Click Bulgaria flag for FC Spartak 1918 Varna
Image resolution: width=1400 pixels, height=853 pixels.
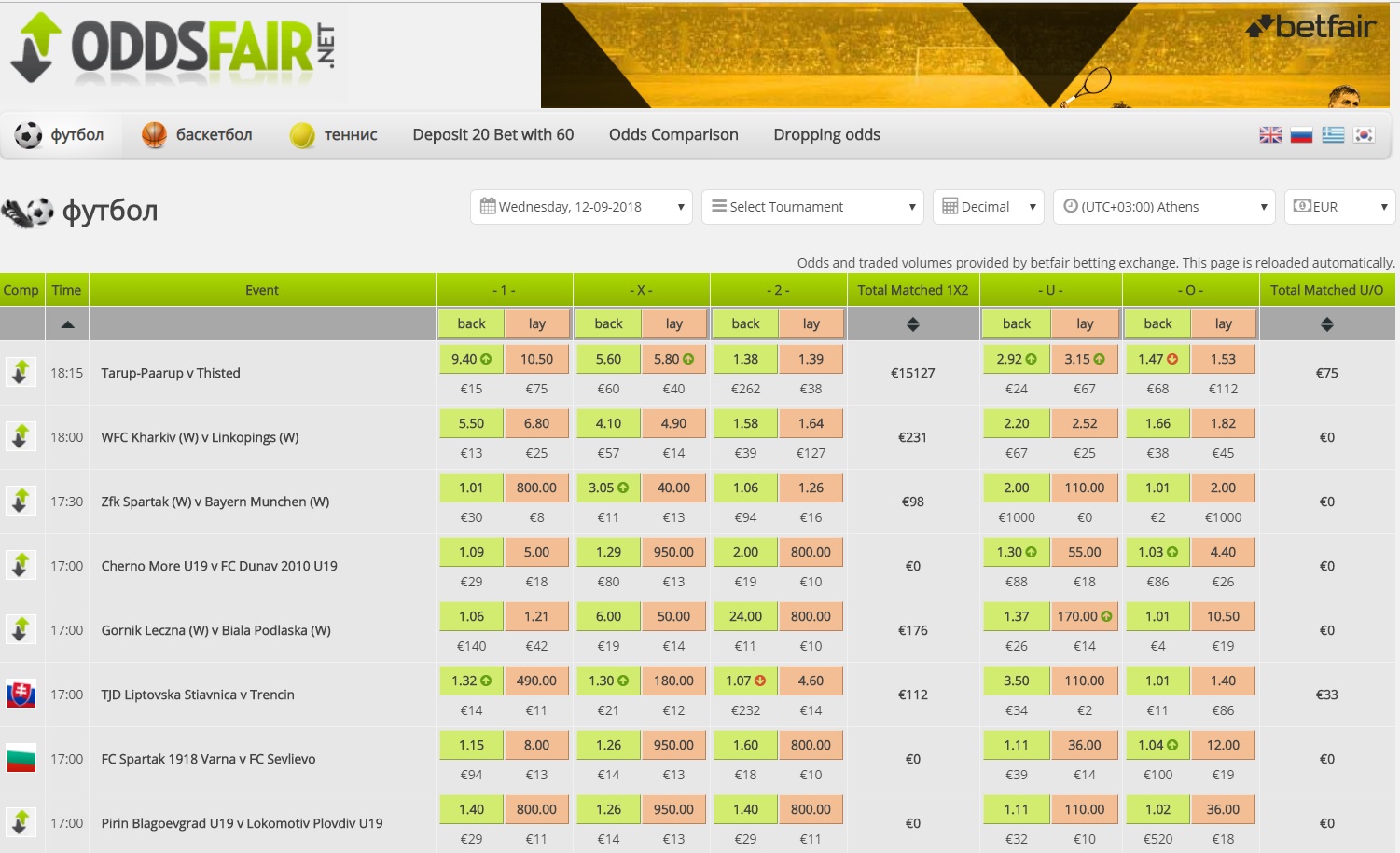coord(21,759)
